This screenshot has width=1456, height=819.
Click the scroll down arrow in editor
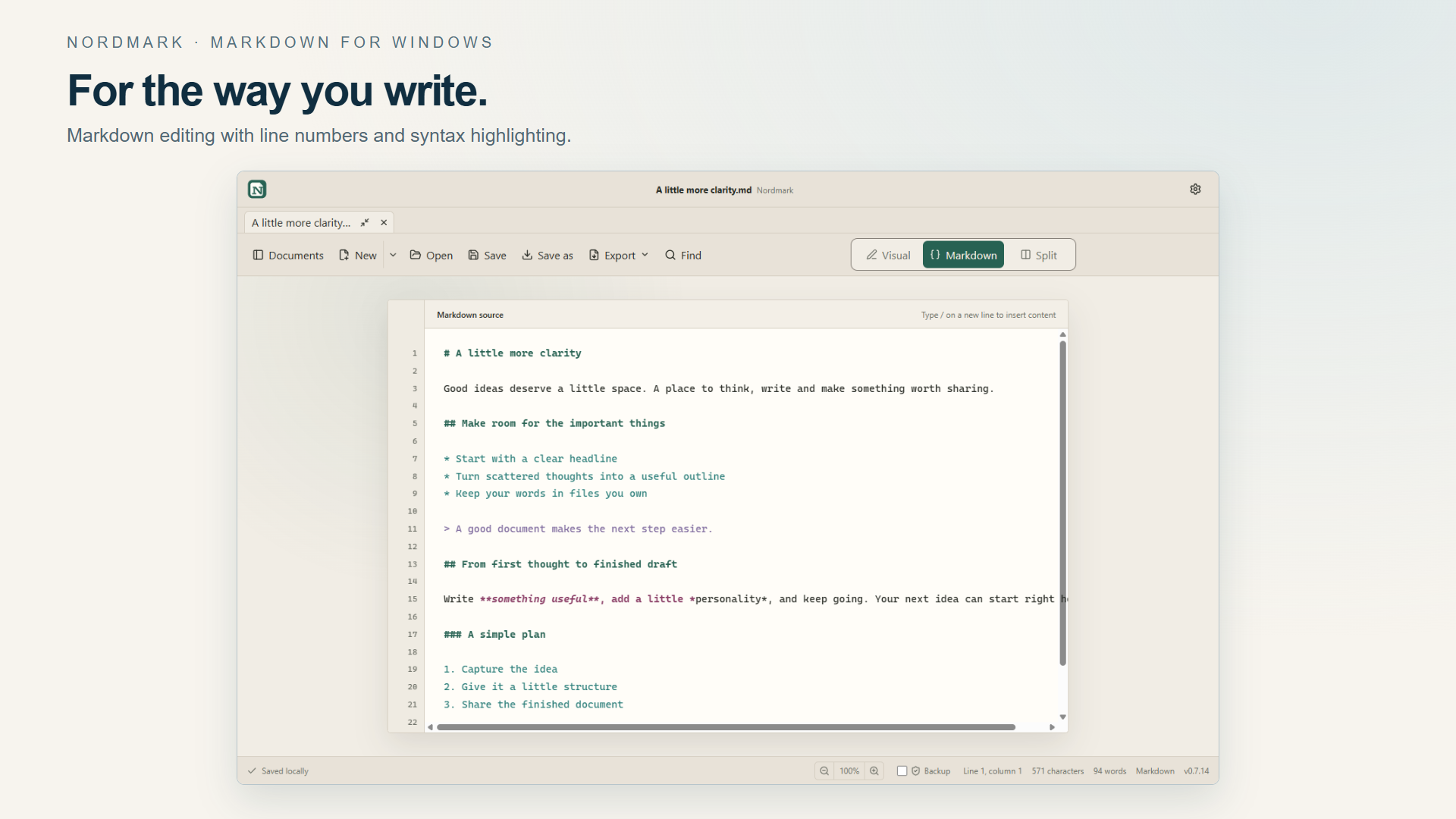coord(1062,717)
